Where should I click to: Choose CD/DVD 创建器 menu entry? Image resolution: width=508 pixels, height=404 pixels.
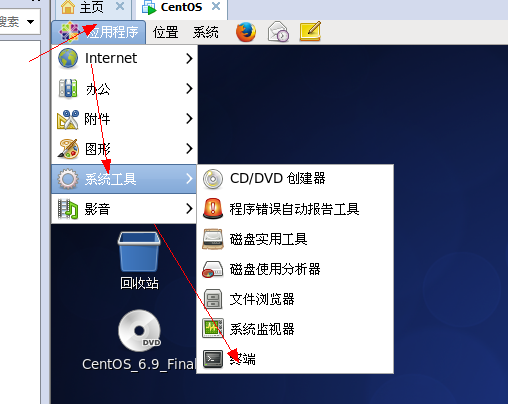point(295,179)
